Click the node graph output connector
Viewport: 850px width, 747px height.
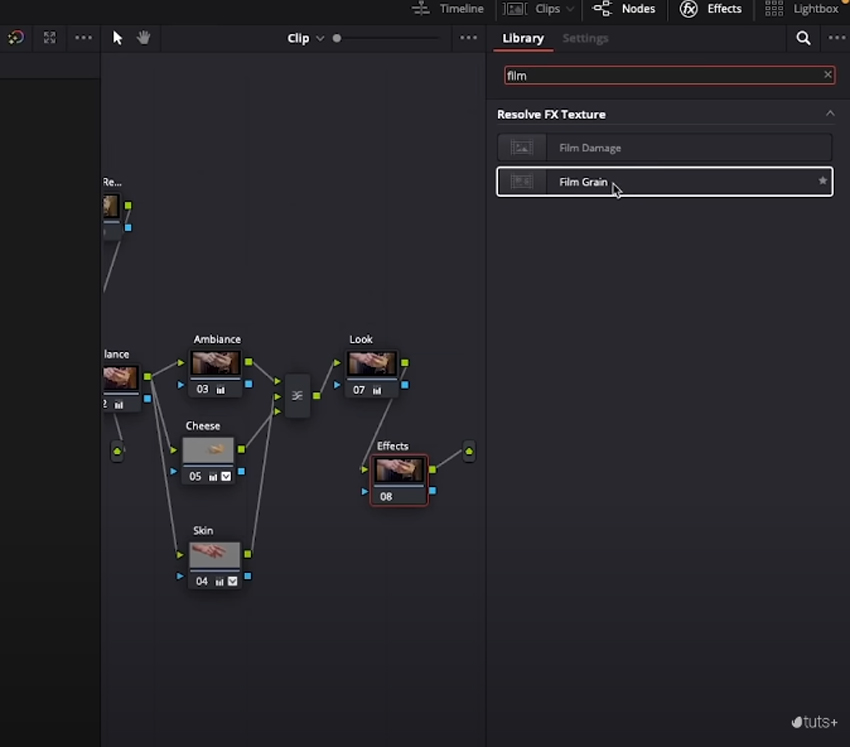[469, 451]
